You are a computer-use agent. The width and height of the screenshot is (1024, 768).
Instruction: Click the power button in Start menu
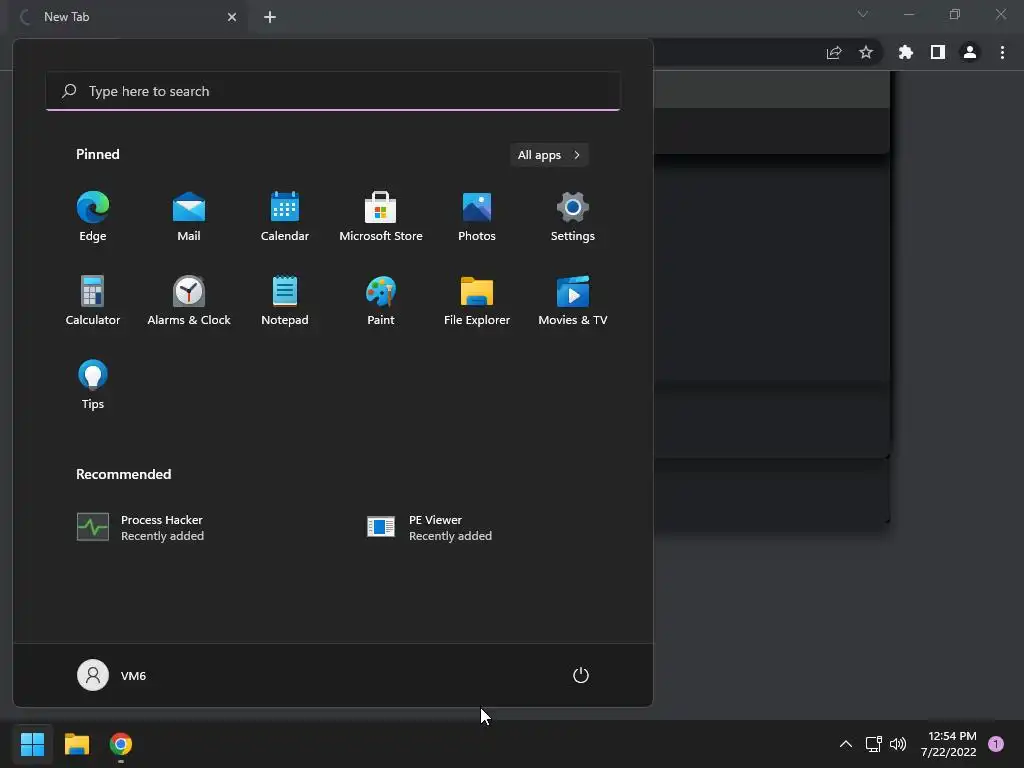(x=581, y=675)
